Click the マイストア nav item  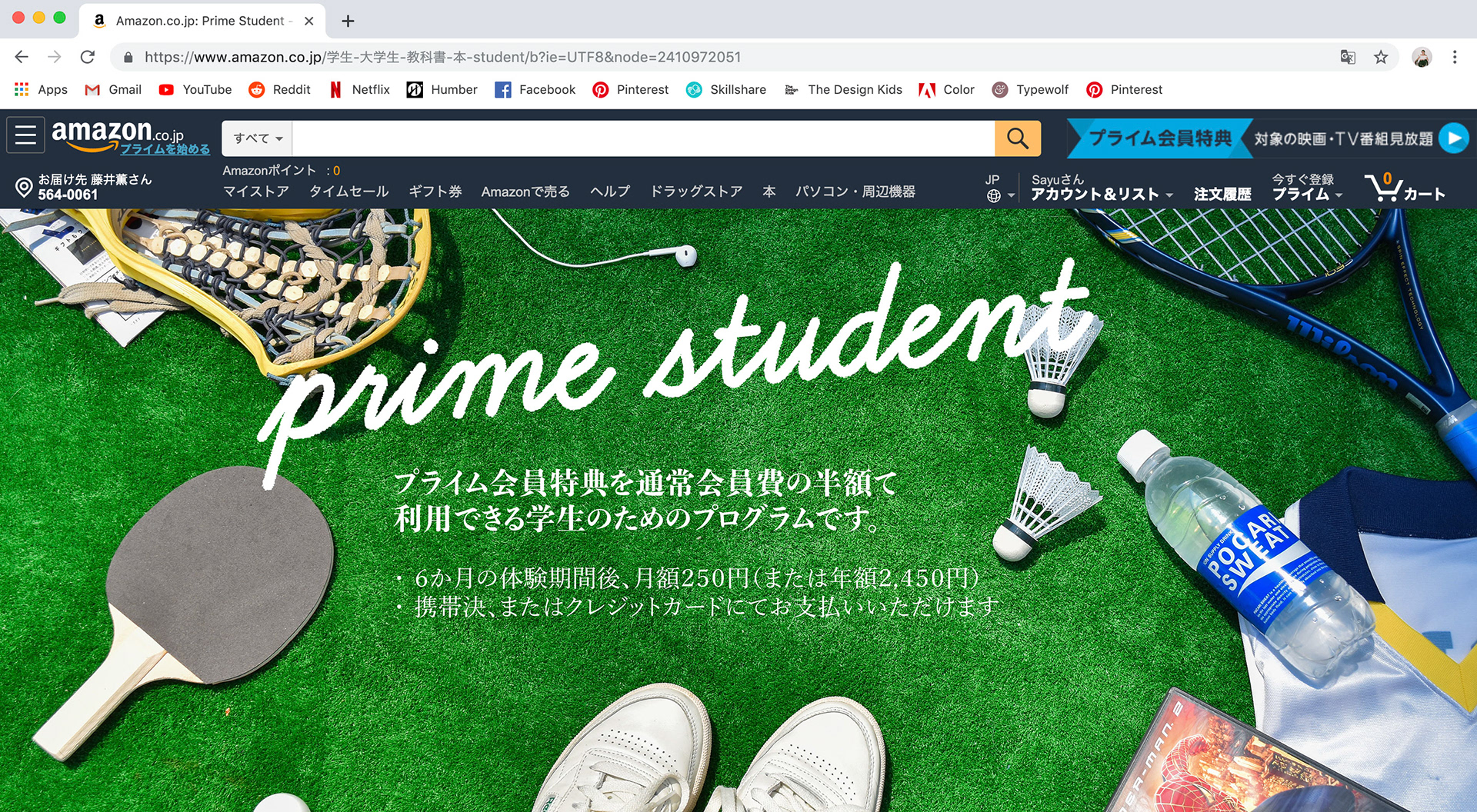coord(256,191)
